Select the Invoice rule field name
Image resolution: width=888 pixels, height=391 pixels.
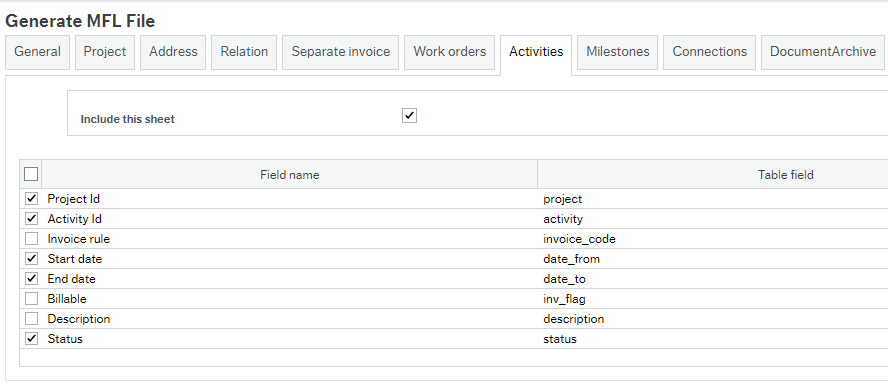pyautogui.click(x=79, y=239)
